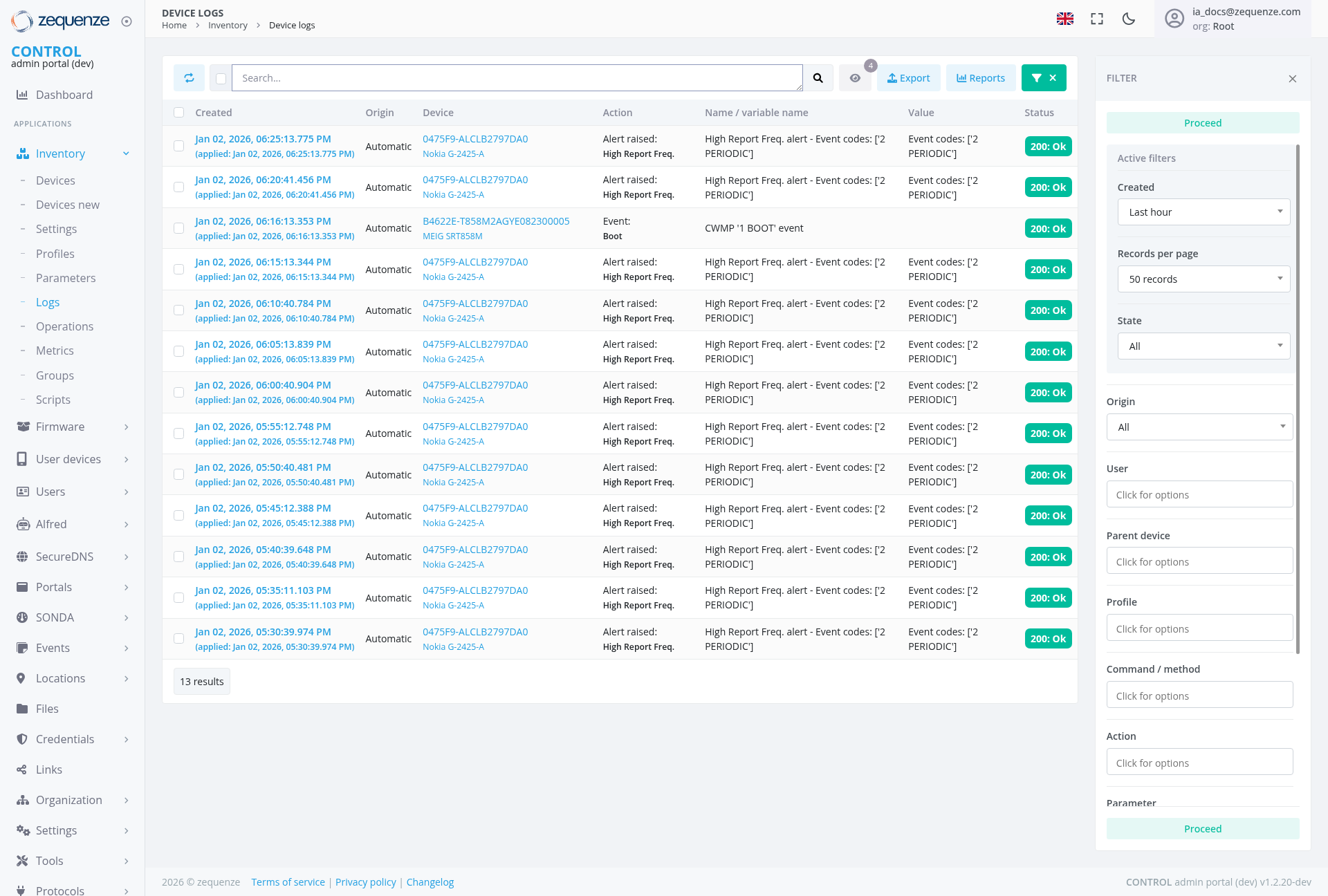Viewport: 1328px width, 896px height.
Task: Open the State filter dropdown
Action: tap(1203, 346)
